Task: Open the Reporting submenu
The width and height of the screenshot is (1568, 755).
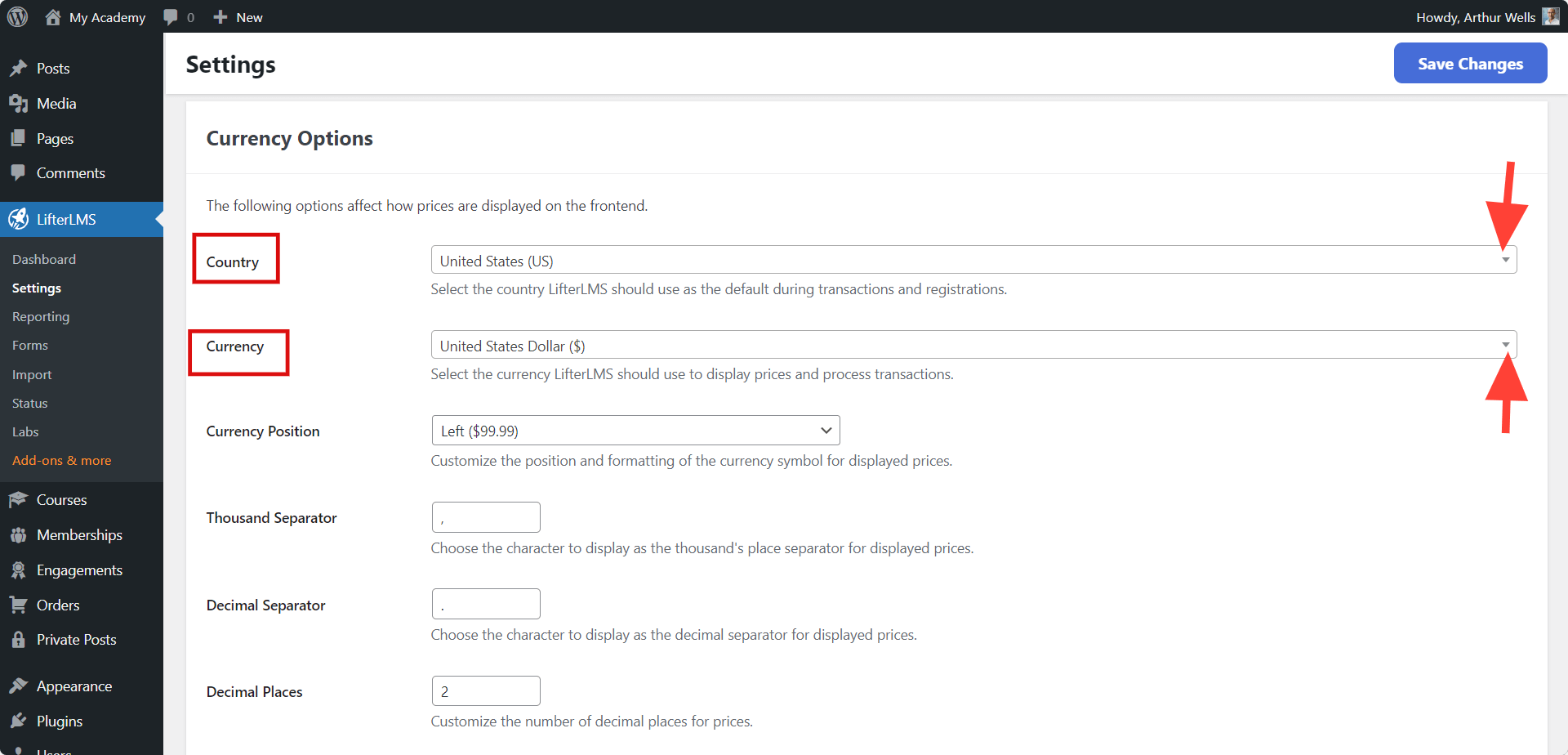Action: pyautogui.click(x=41, y=317)
